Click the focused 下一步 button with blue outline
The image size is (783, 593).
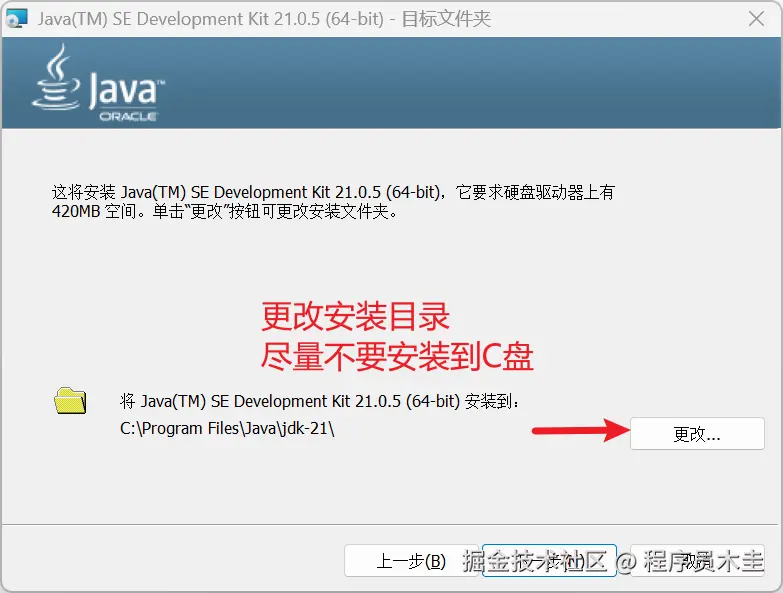pyautogui.click(x=549, y=561)
